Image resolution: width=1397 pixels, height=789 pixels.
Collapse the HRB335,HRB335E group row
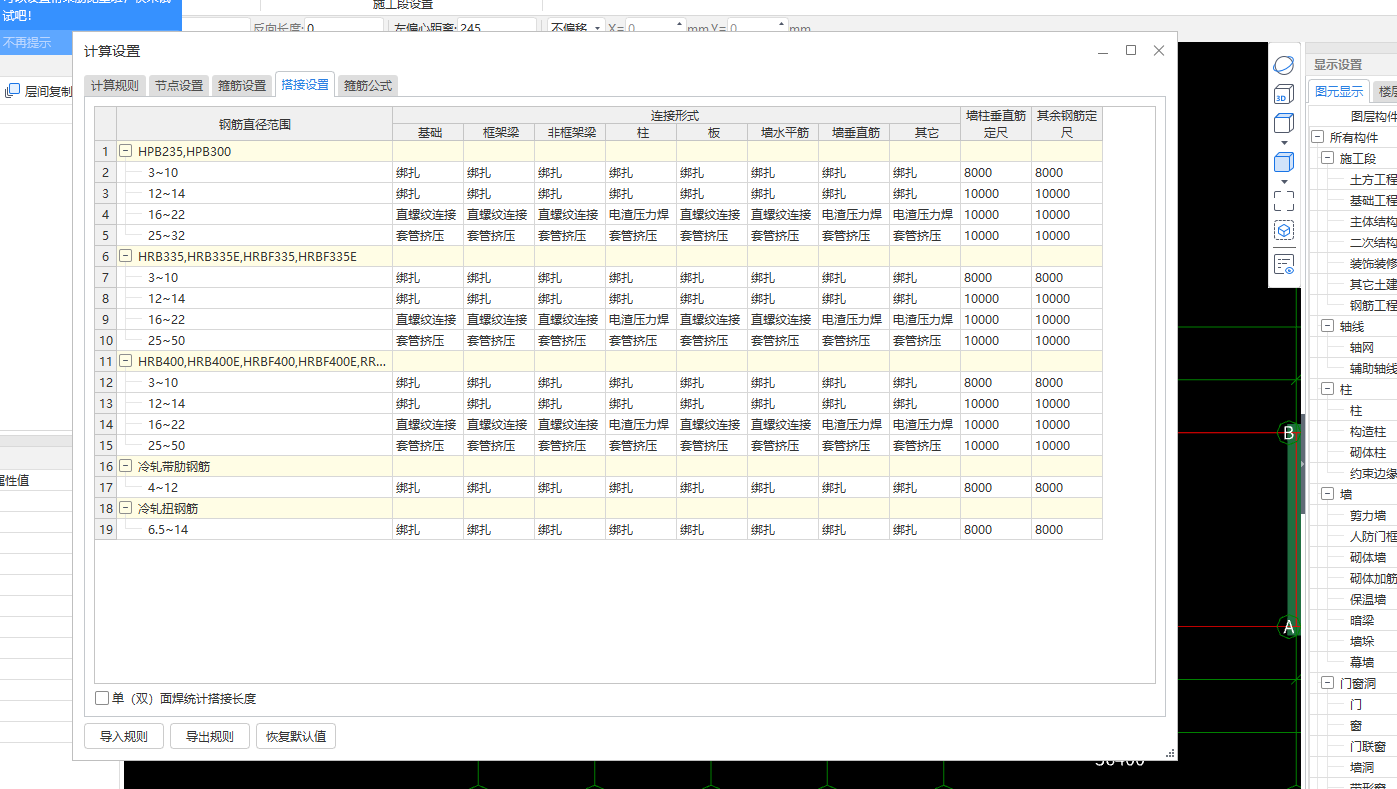point(126,256)
